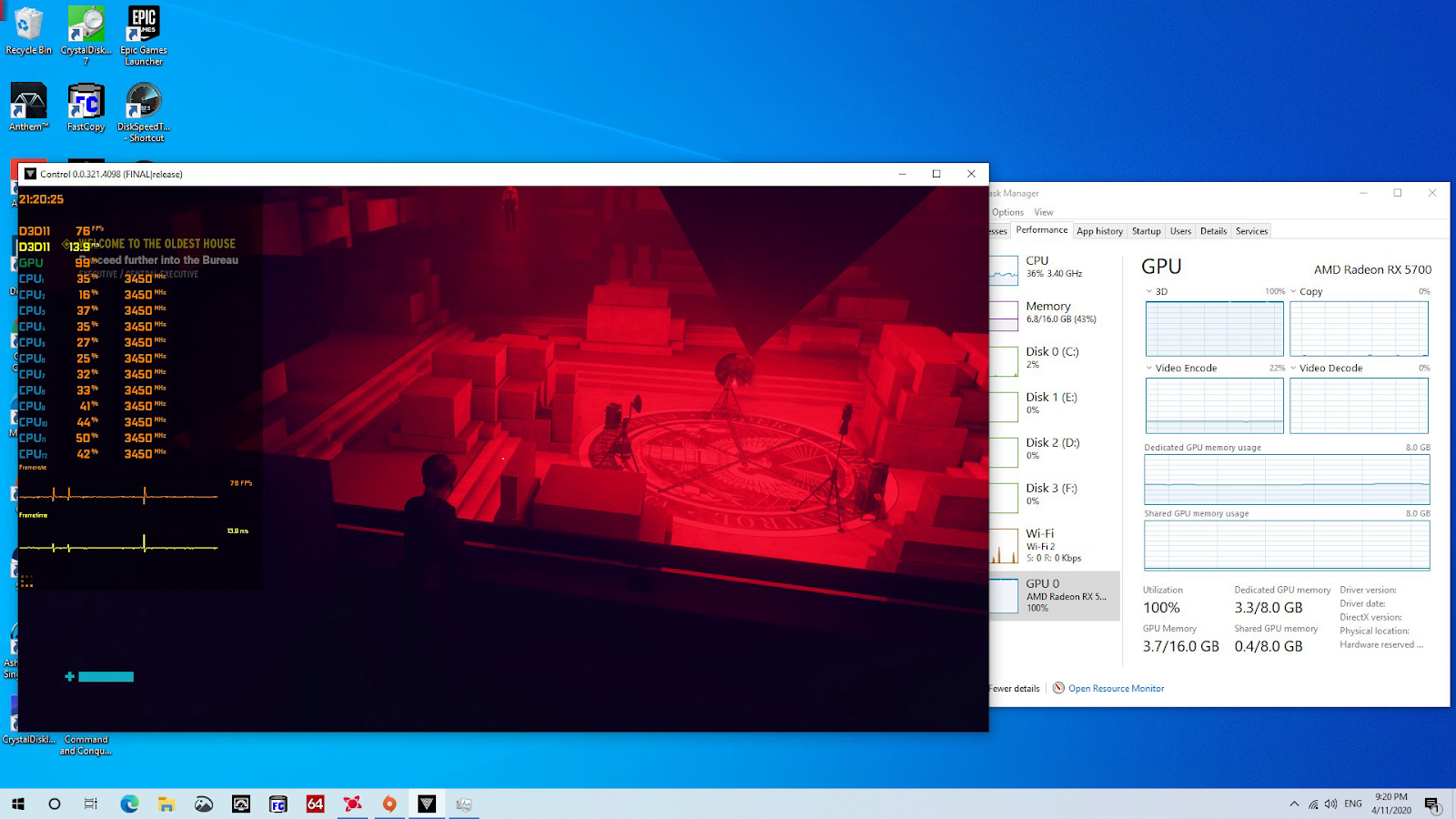
Task: Select GPU 0 in the performance sidebar
Action: (x=1055, y=596)
